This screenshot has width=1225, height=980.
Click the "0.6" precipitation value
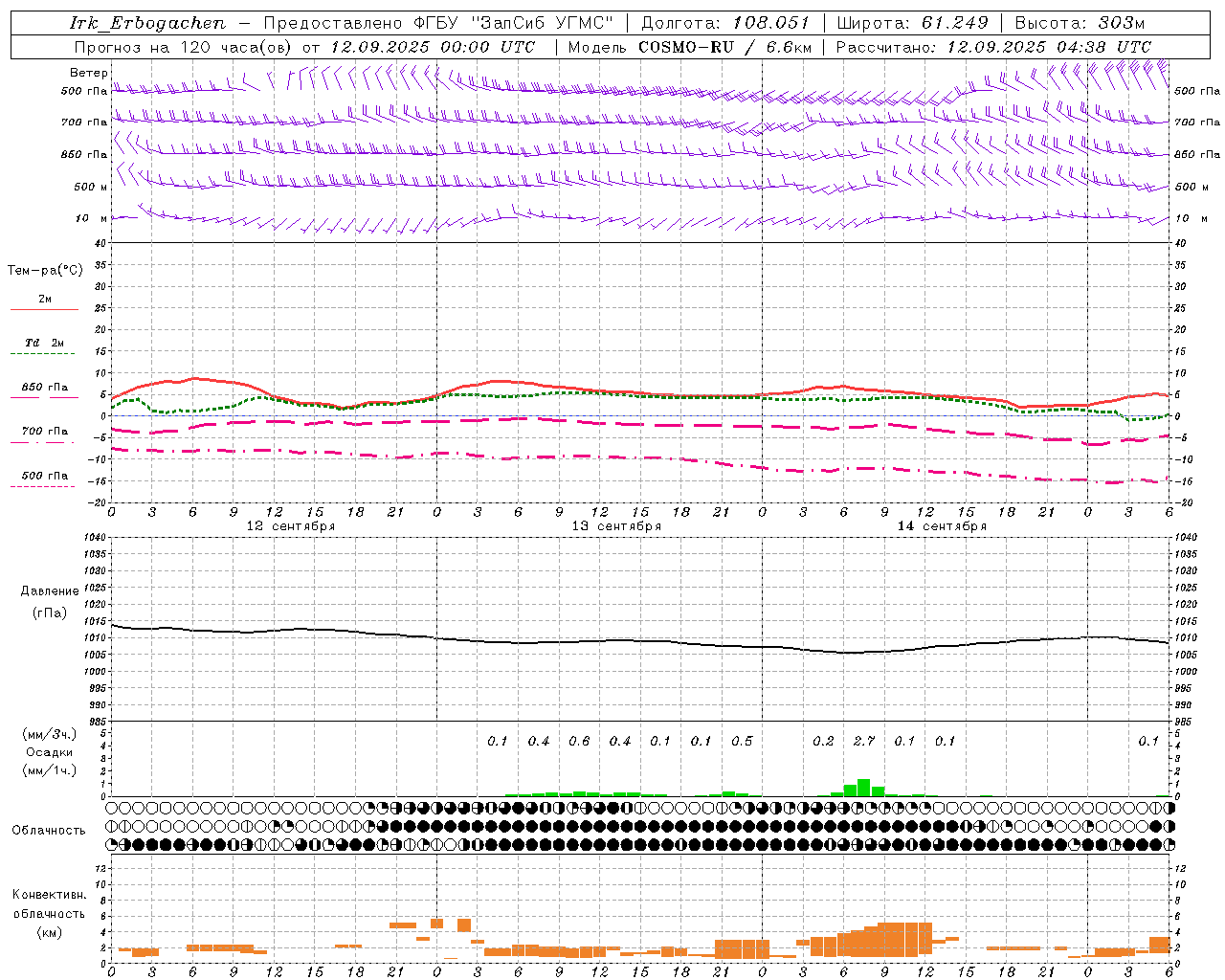click(x=579, y=742)
